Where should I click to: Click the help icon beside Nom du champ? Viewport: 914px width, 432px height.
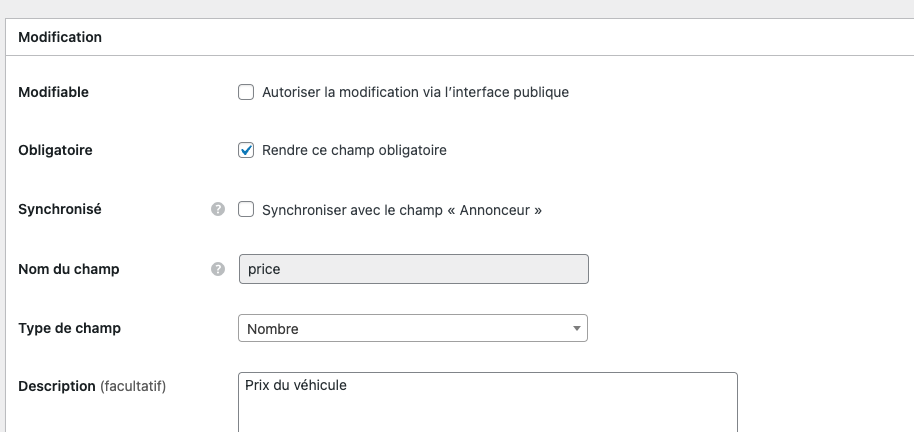[x=218, y=269]
